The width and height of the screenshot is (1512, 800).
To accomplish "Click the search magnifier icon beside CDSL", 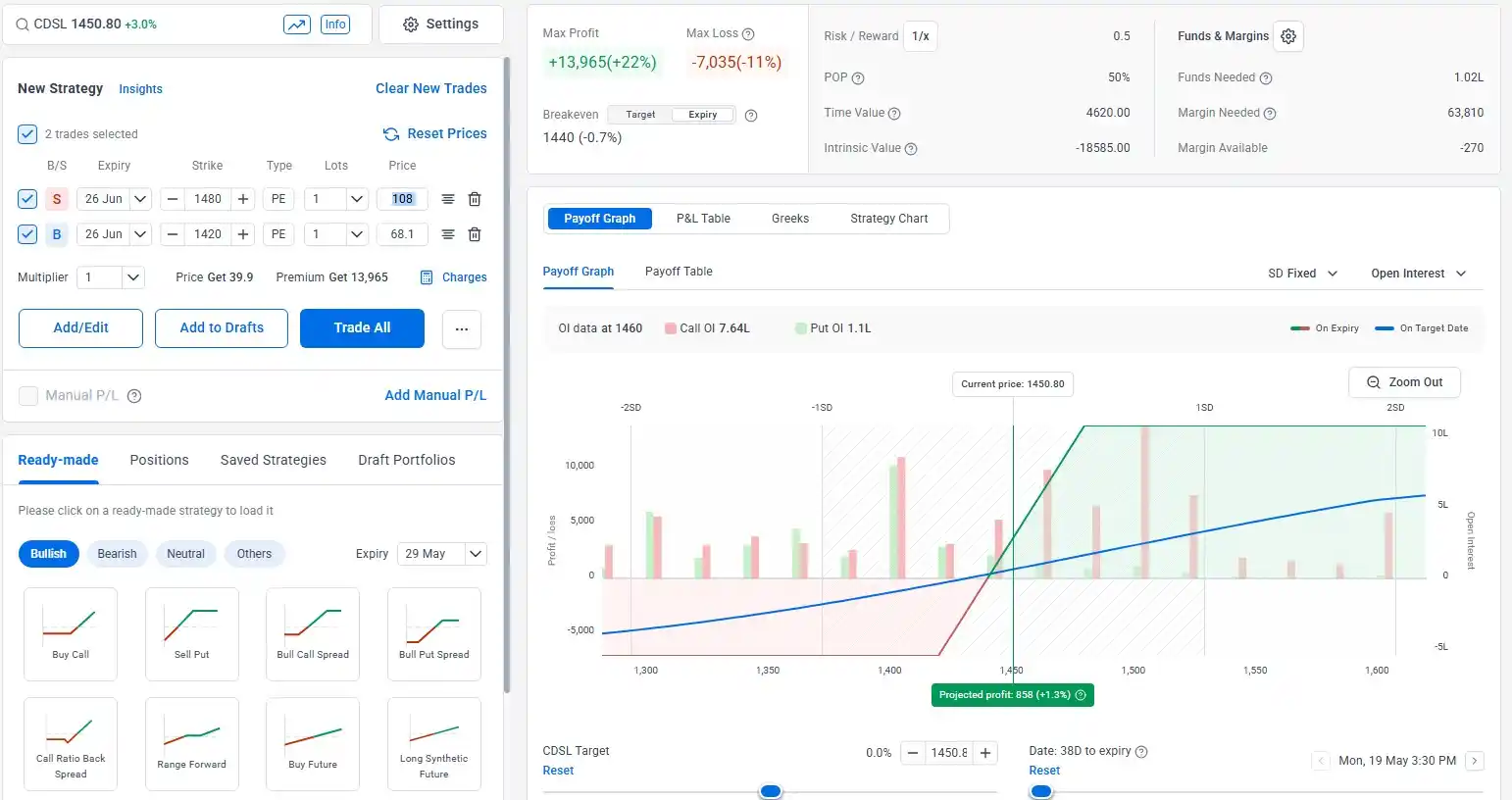I will [22, 25].
